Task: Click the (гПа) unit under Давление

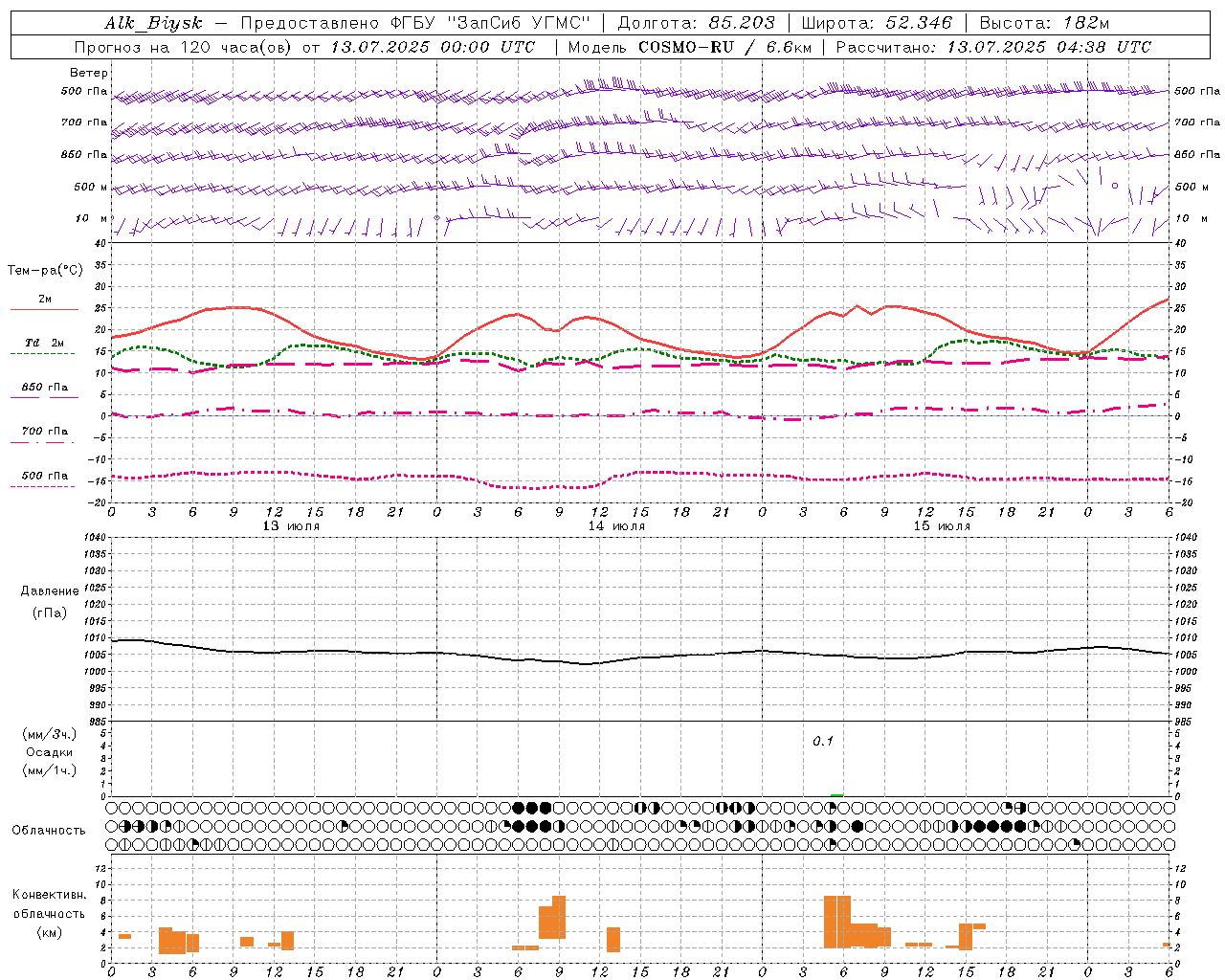Action: [x=50, y=612]
